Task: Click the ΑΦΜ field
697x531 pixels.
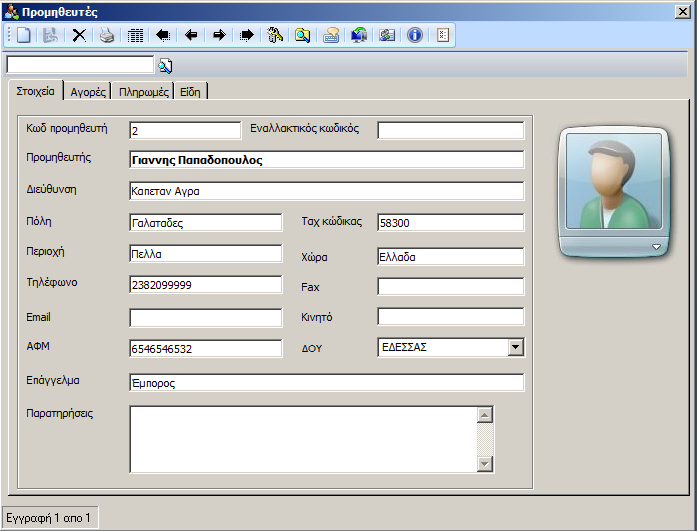Action: [205, 348]
